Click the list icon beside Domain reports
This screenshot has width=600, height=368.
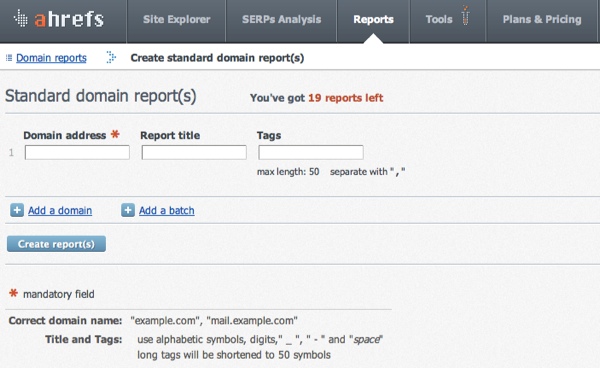pos(9,58)
